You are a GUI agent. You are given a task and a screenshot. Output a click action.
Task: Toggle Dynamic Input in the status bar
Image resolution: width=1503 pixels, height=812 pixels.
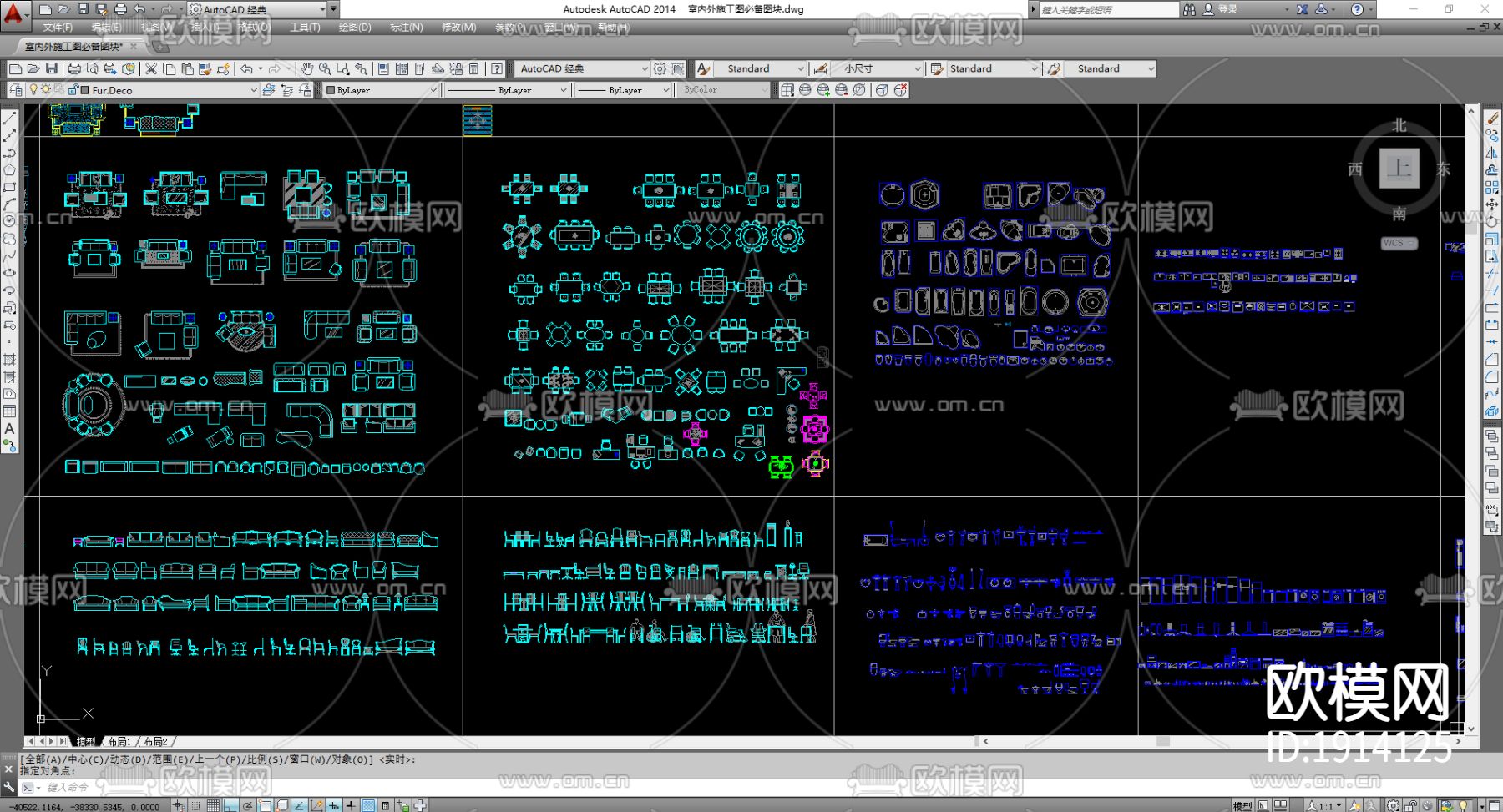pyautogui.click(x=334, y=805)
